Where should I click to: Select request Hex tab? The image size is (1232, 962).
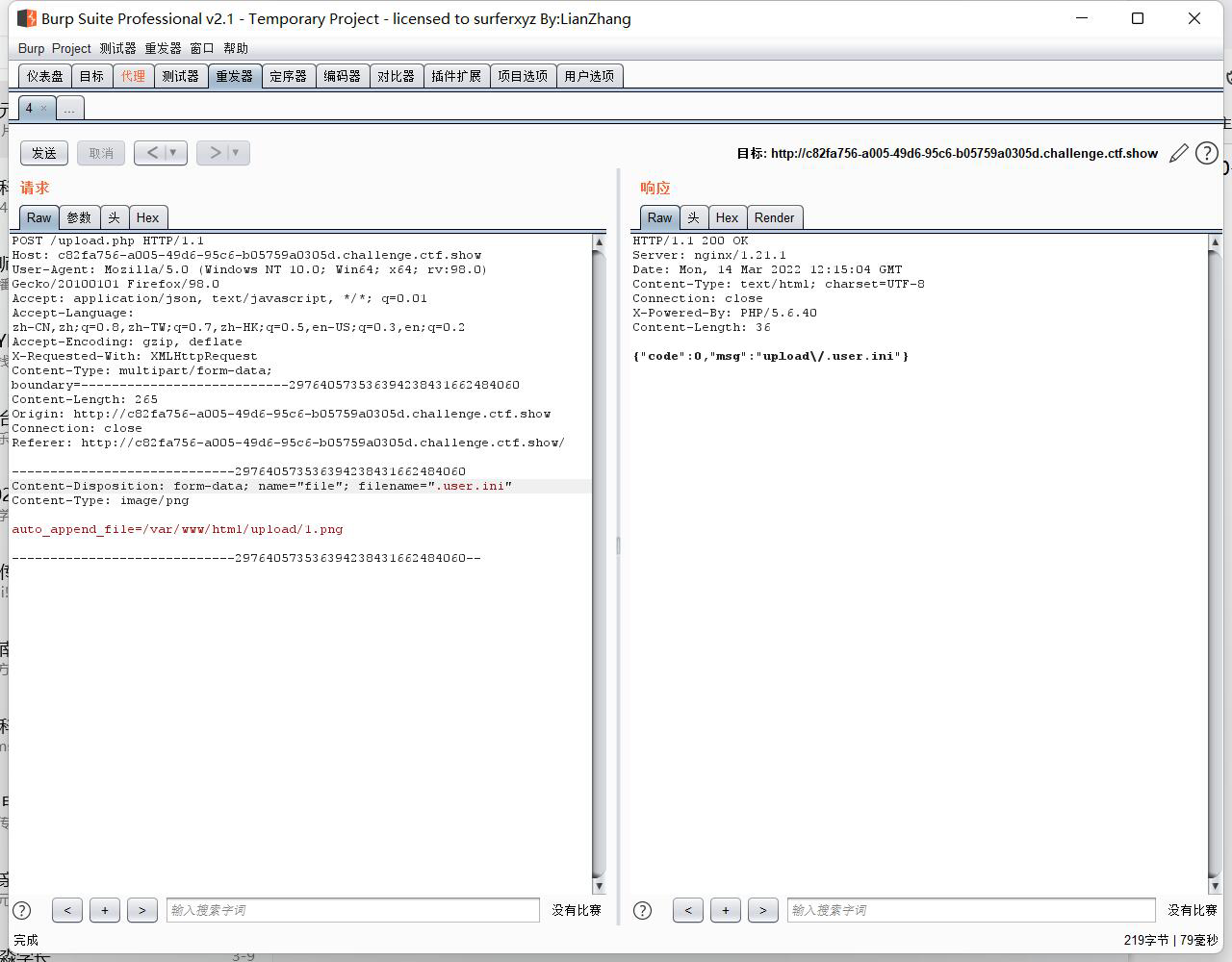[x=147, y=217]
